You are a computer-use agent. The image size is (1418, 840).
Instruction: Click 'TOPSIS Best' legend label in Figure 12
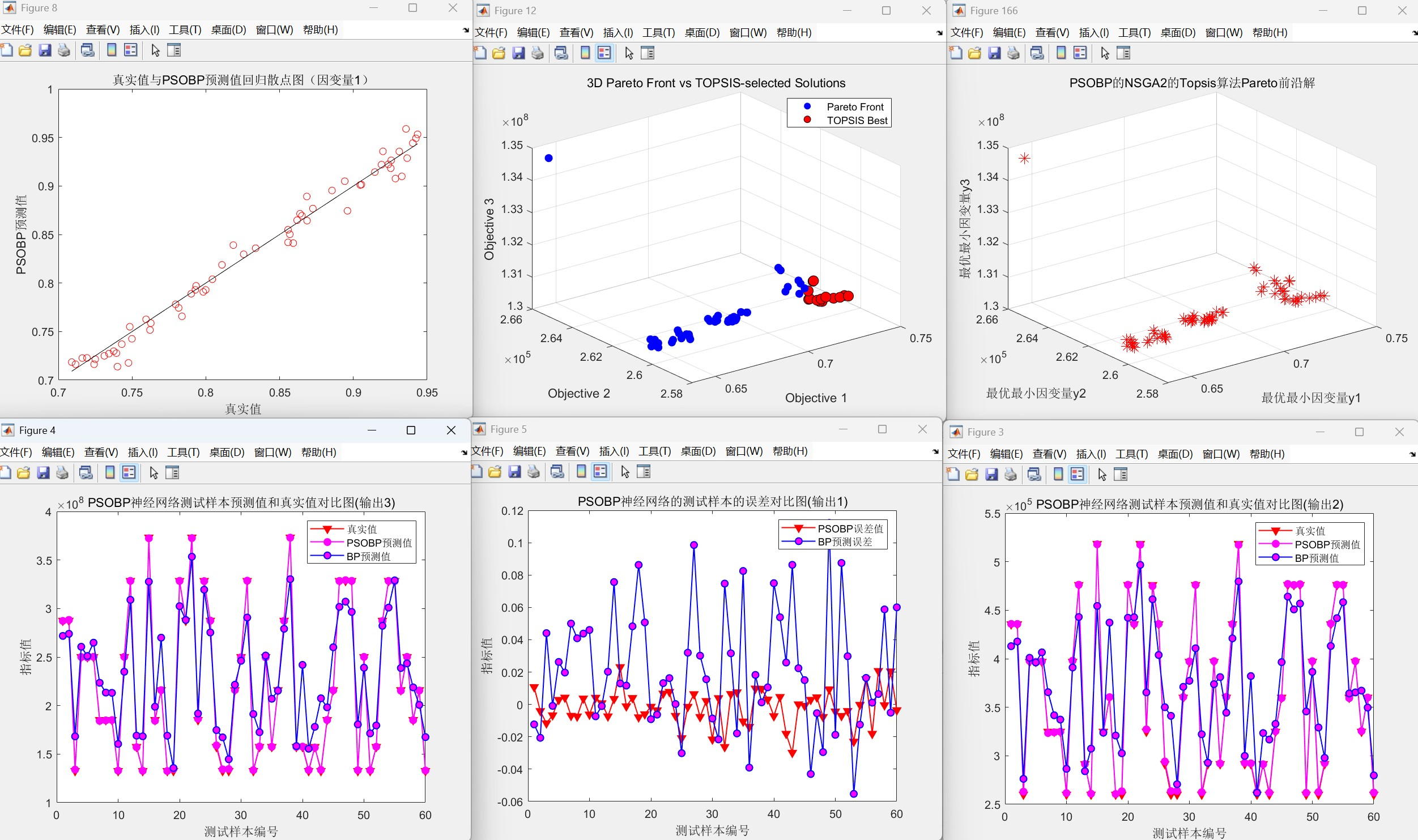857,121
